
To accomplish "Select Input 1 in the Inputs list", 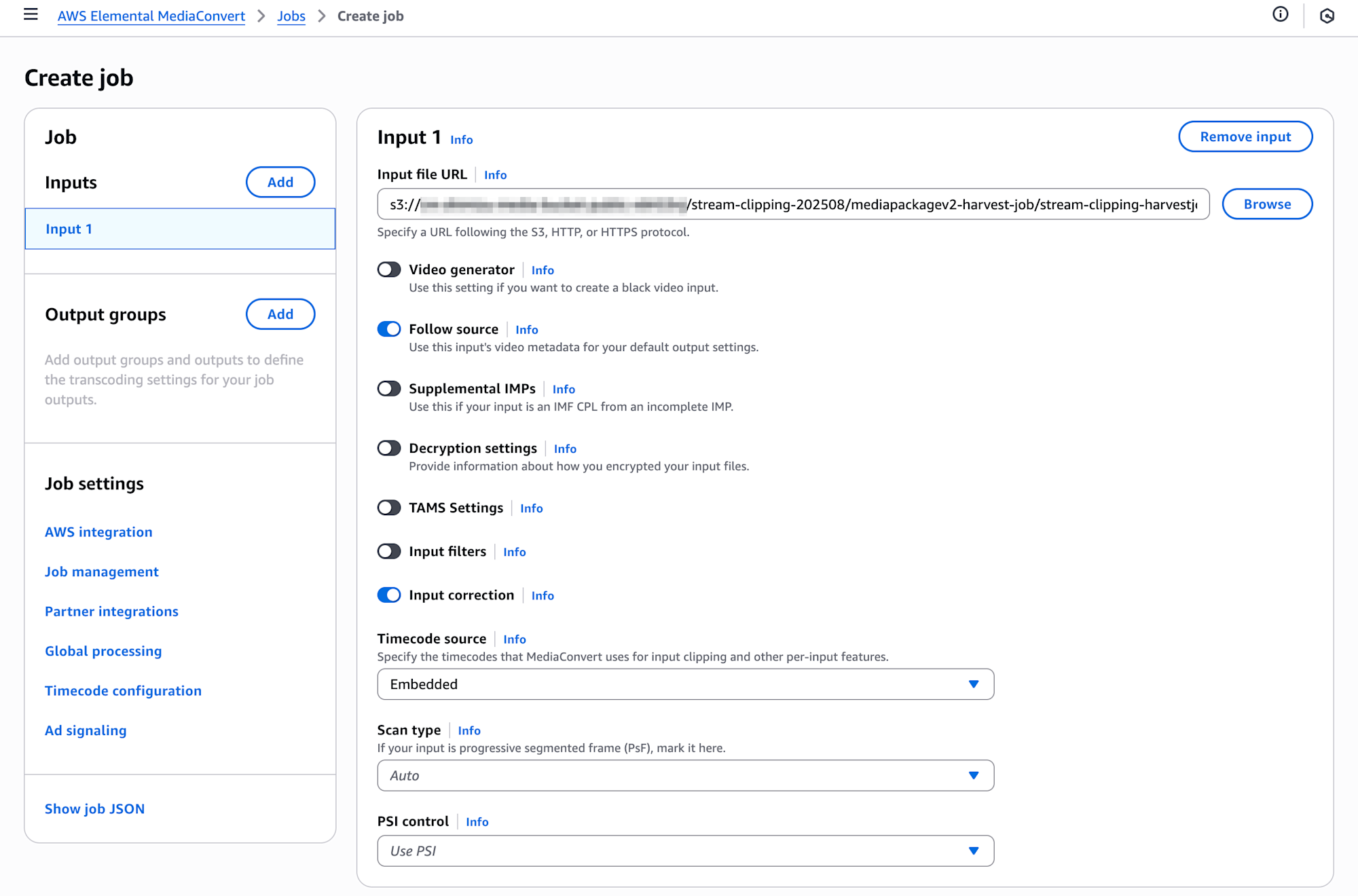I will (180, 229).
